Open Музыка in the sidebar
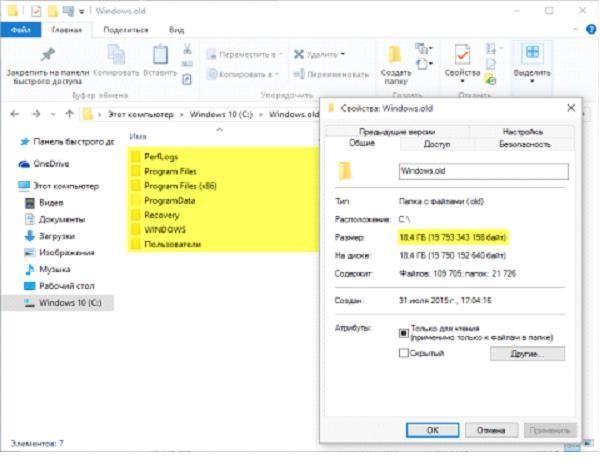 (47, 269)
